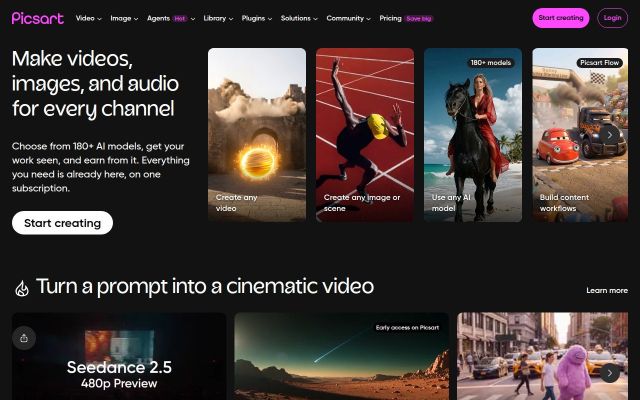Click the flame icon beside cinematic video heading
The height and width of the screenshot is (400, 640).
click(x=22, y=288)
